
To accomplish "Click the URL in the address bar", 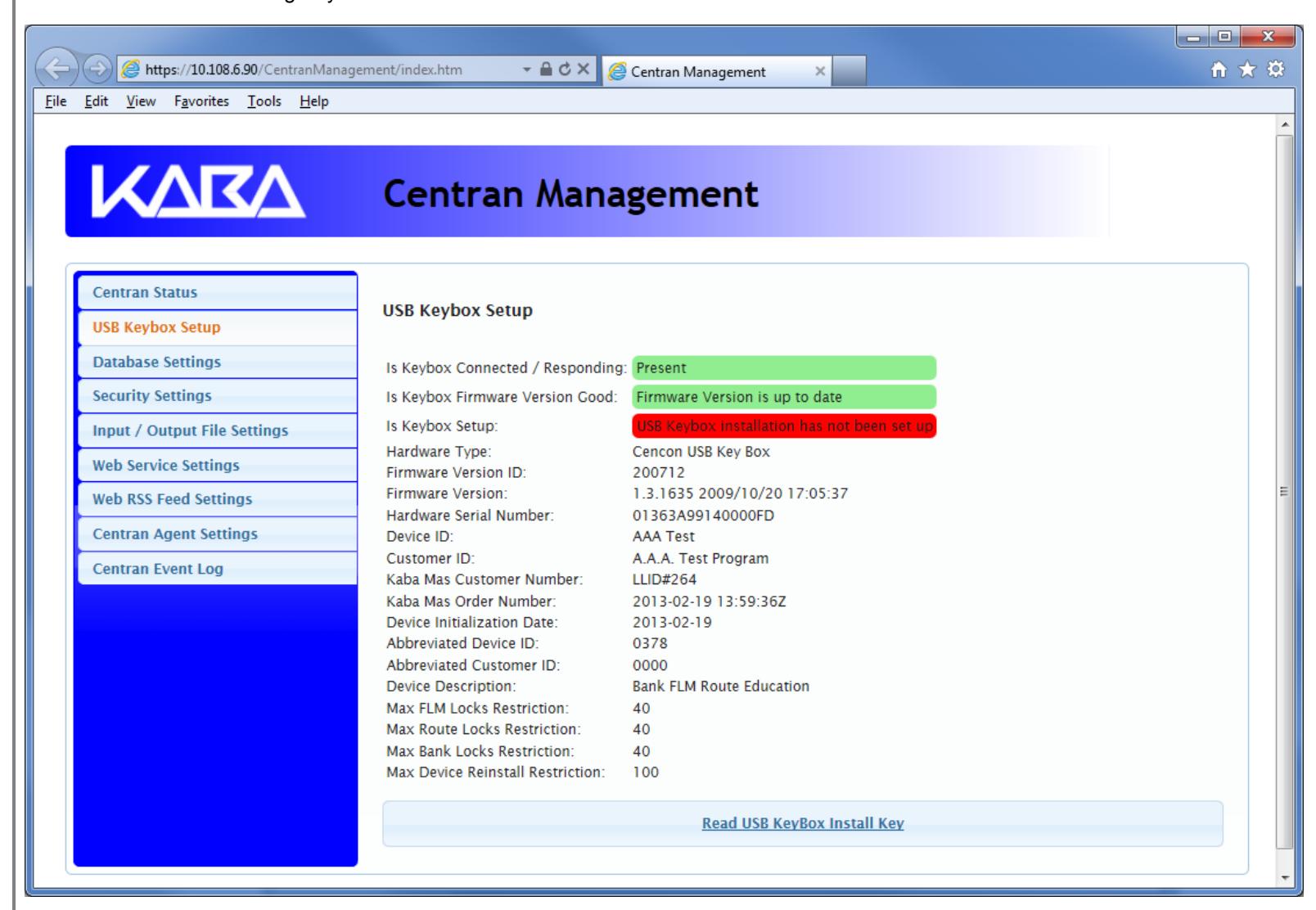I will tap(304, 70).
